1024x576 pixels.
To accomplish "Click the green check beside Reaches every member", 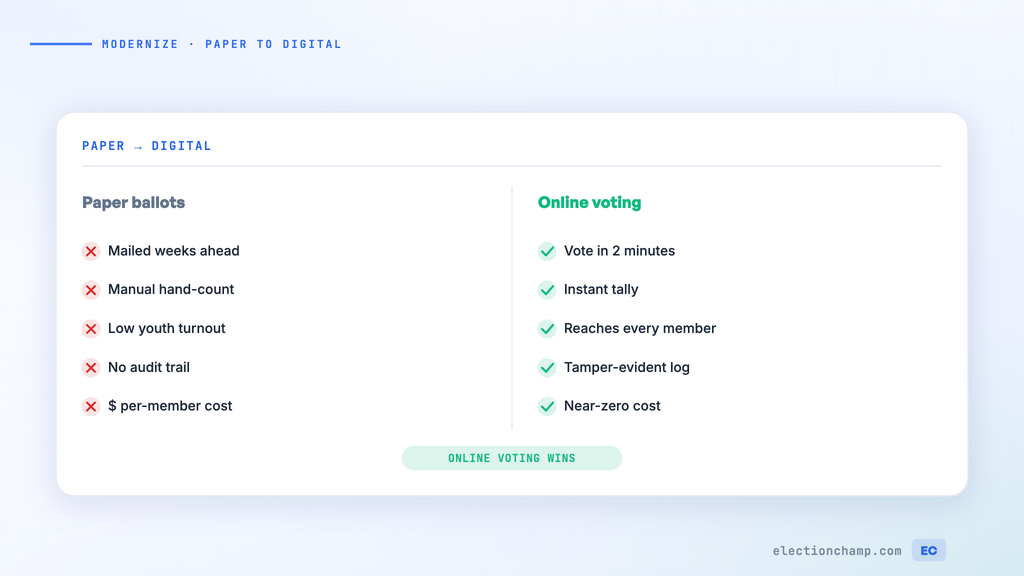I will (547, 328).
